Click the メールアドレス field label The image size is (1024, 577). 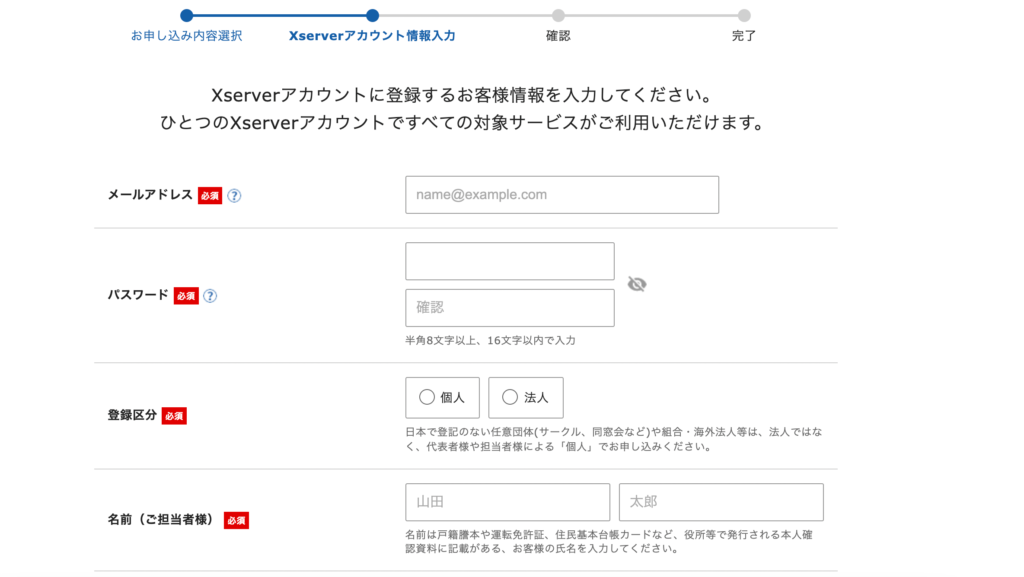[x=150, y=195]
